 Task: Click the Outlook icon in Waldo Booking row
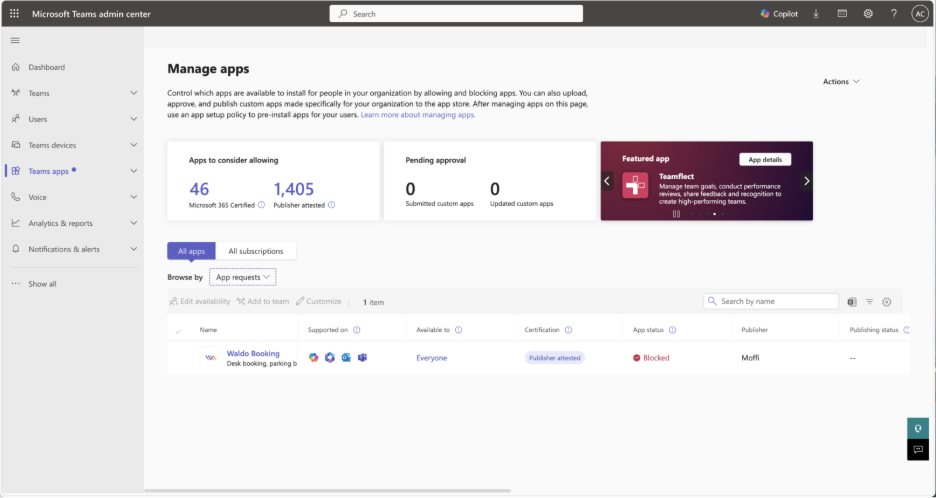click(346, 358)
